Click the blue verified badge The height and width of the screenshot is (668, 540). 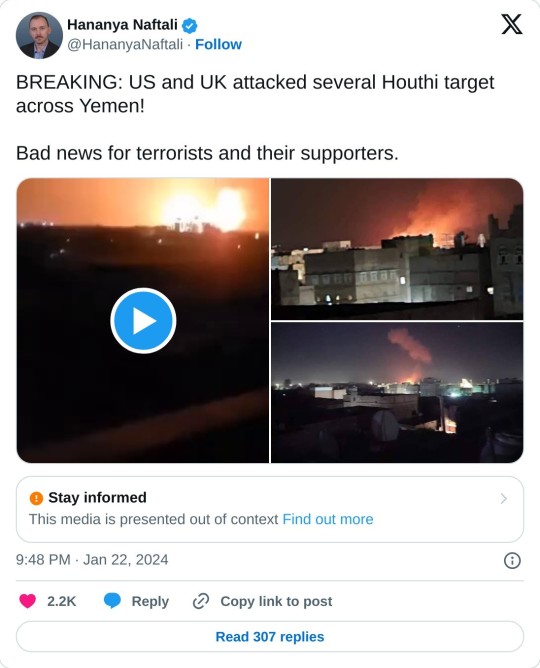click(190, 26)
